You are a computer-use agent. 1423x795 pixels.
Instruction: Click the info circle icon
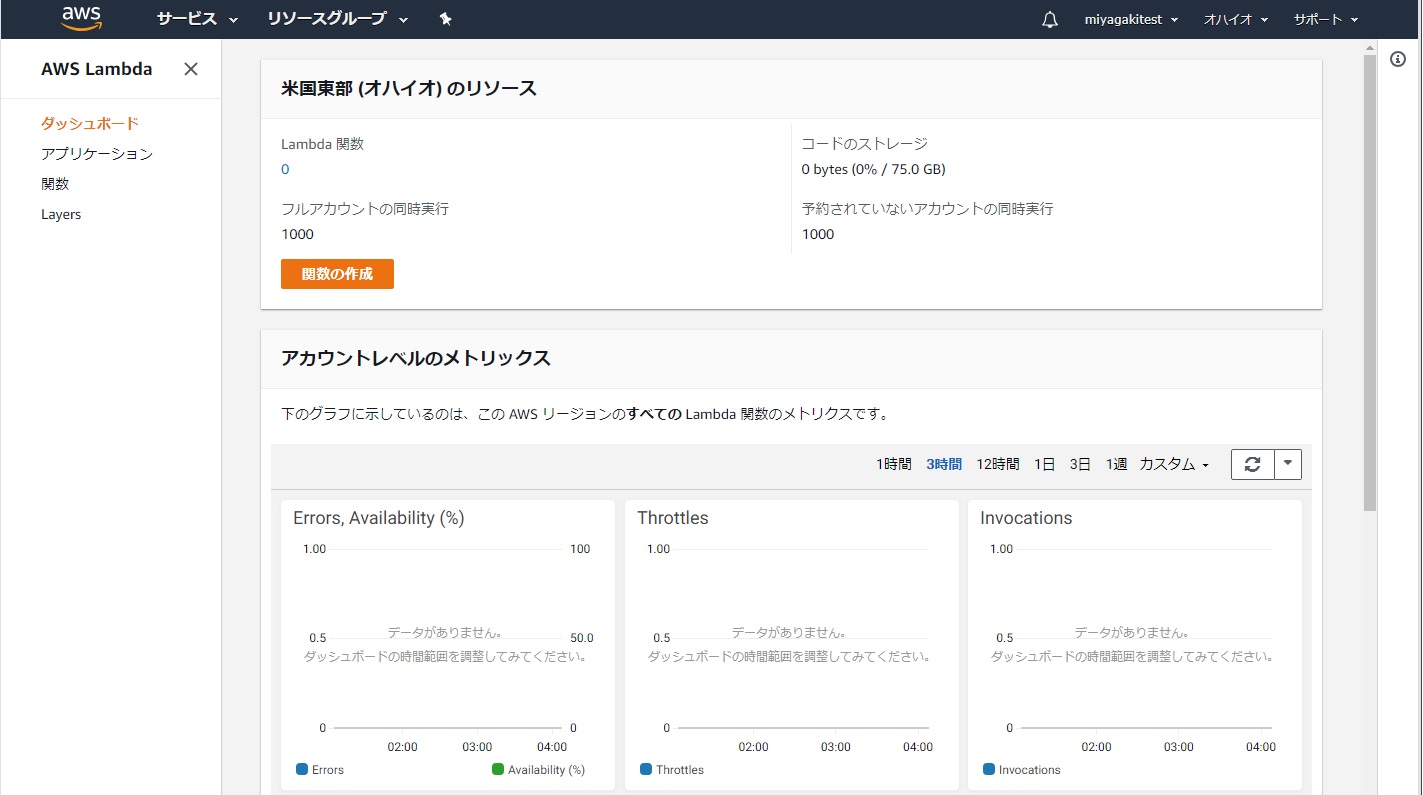1398,60
